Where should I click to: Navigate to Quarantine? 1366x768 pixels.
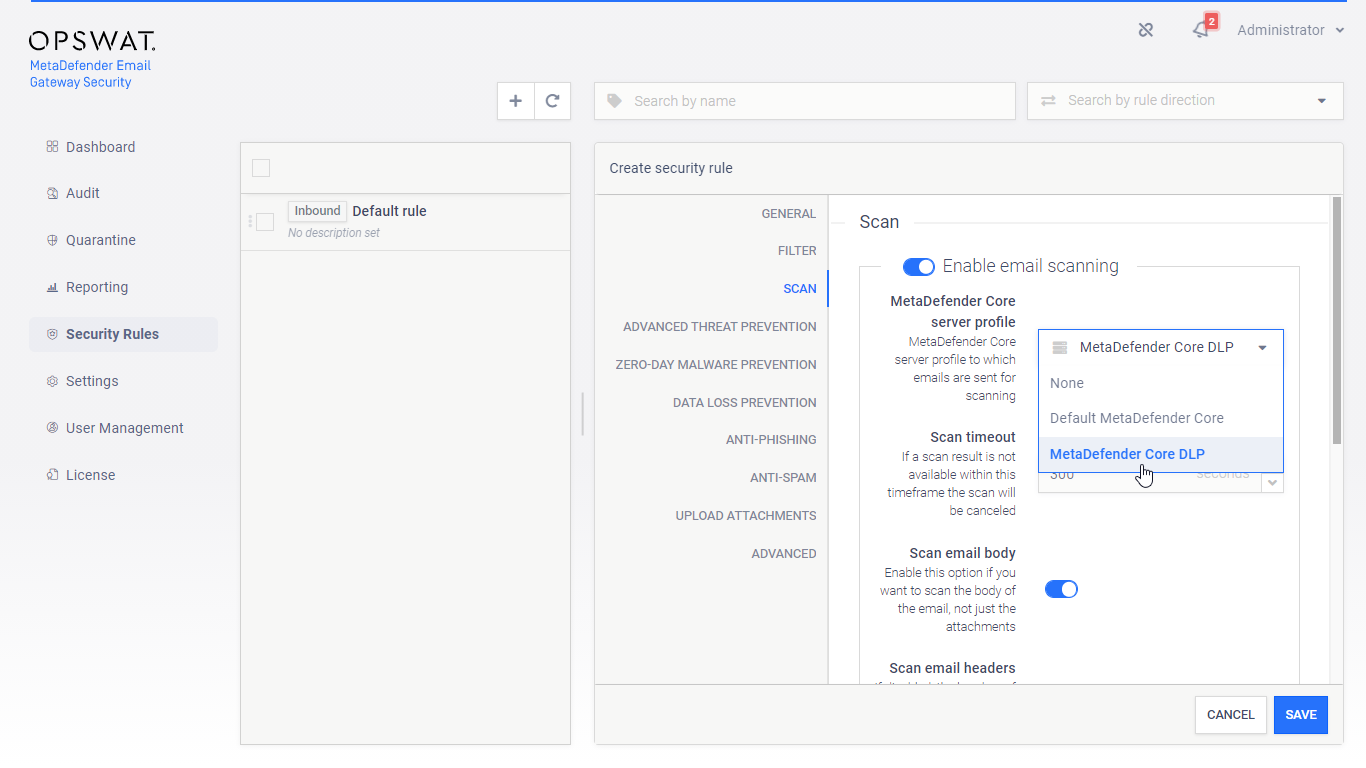coord(101,240)
